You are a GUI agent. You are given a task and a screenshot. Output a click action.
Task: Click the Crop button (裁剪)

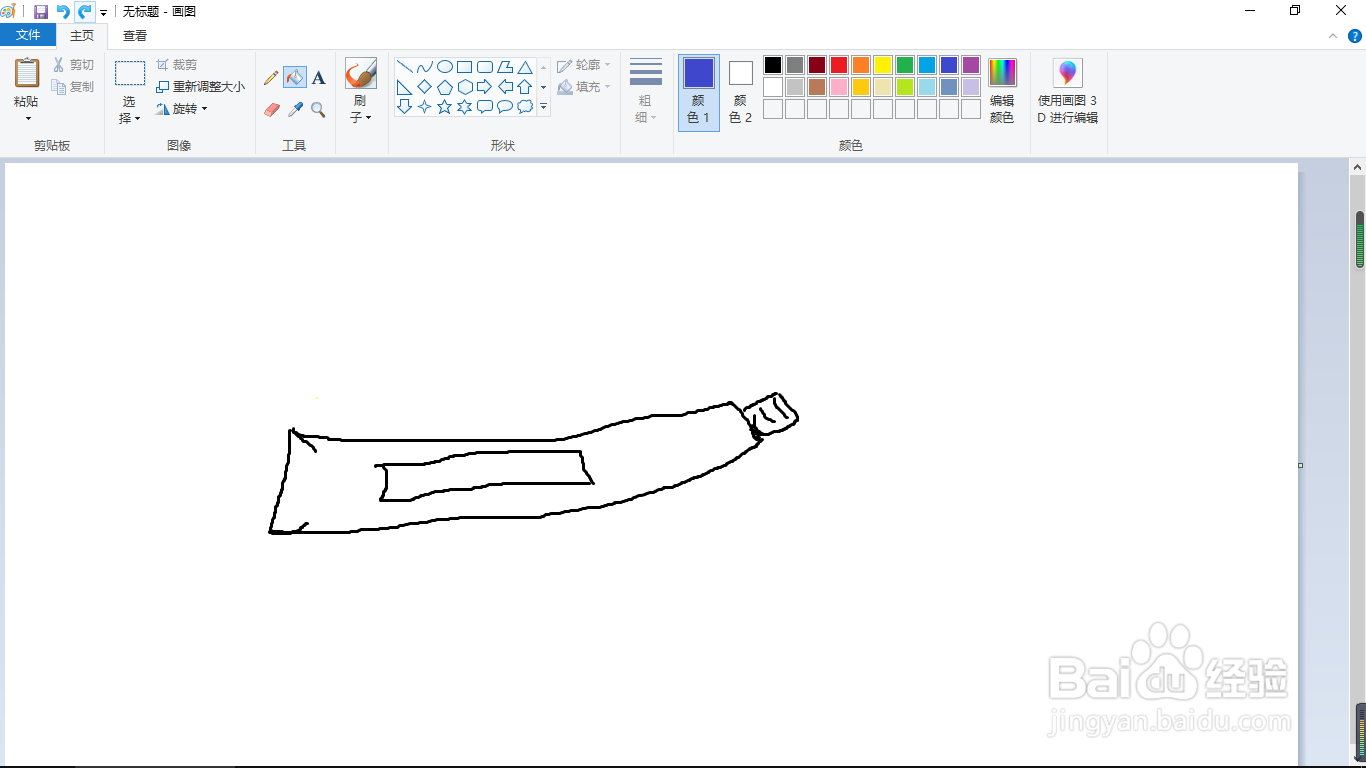176,65
